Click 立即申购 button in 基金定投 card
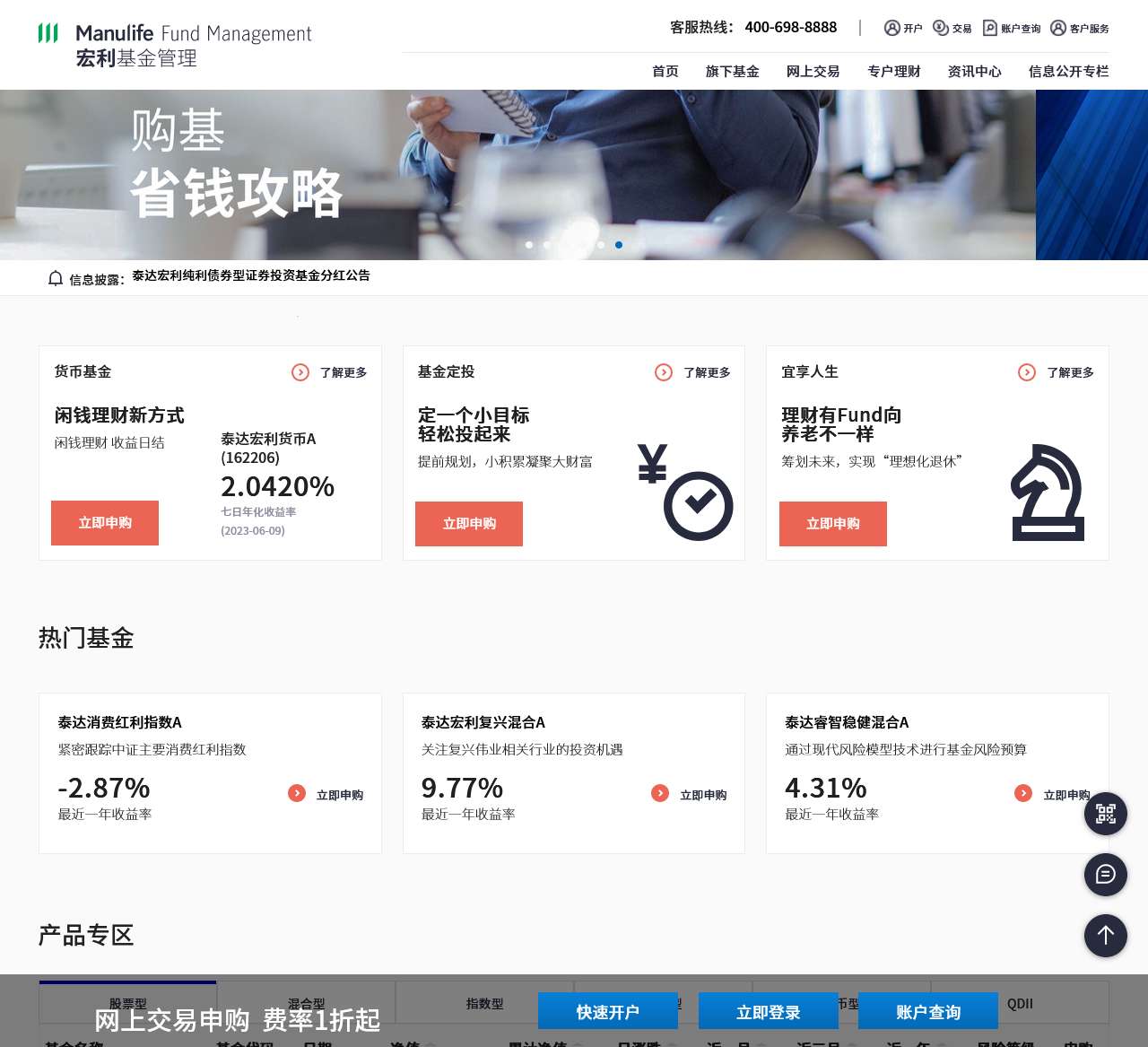This screenshot has height=1047, width=1148. click(x=469, y=524)
